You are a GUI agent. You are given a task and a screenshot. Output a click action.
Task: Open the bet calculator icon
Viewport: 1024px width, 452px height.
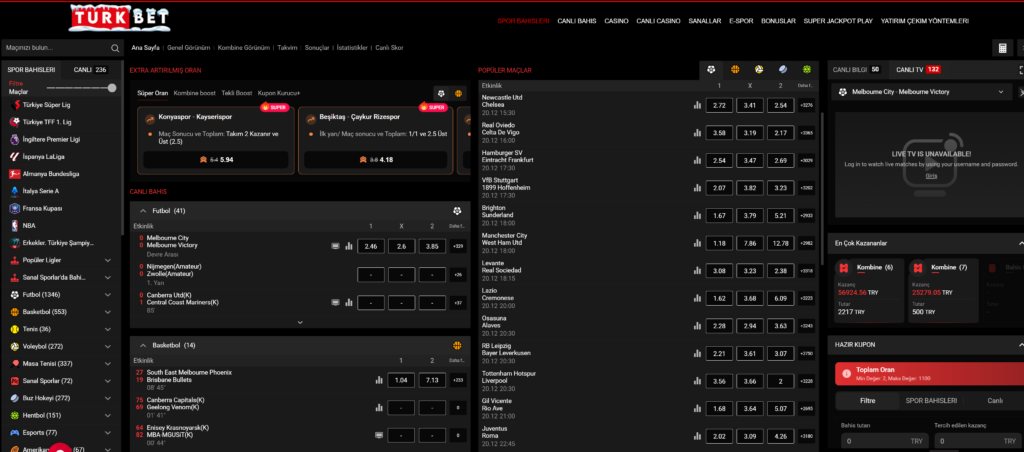pyautogui.click(x=1002, y=48)
